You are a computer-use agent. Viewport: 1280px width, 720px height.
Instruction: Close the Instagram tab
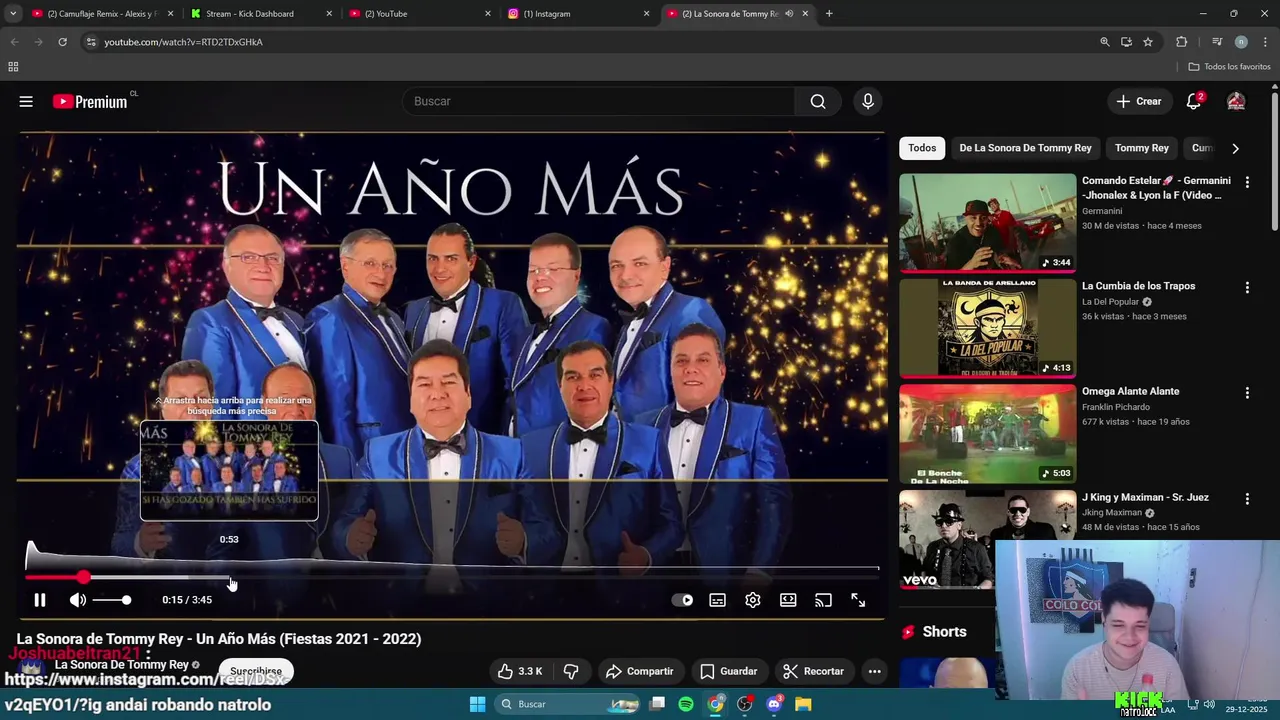[x=646, y=14]
